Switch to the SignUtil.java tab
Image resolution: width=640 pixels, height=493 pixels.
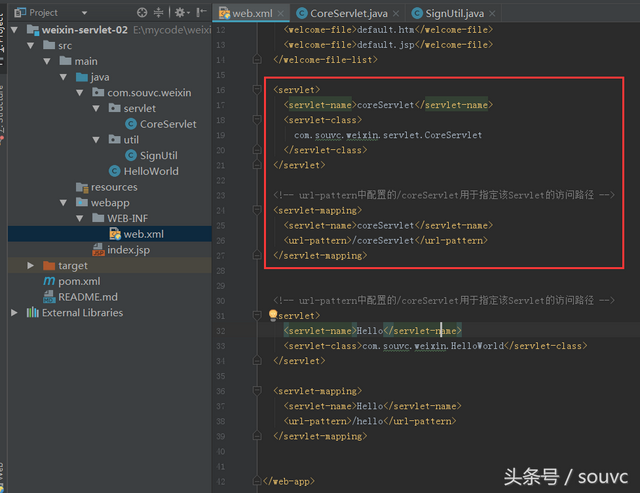454,13
